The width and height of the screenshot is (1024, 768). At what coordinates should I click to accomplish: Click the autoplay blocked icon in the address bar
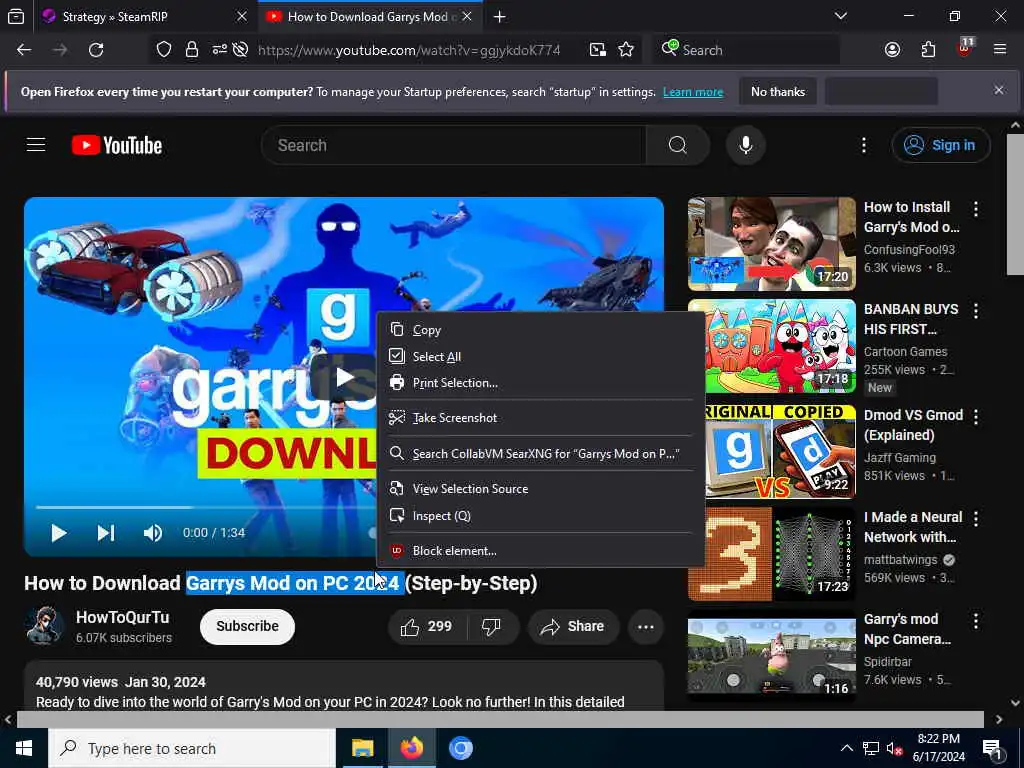[x=240, y=50]
